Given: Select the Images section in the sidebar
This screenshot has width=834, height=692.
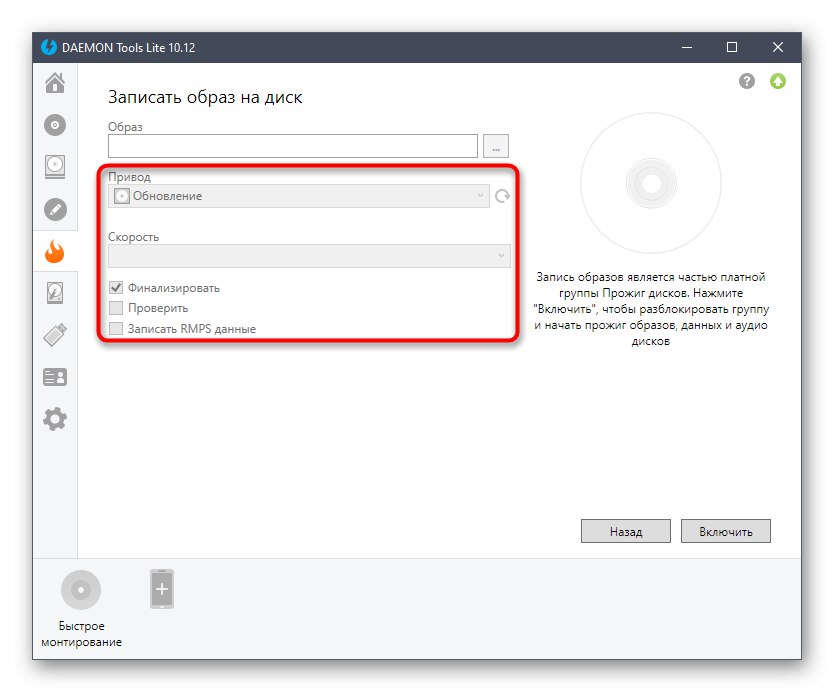Looking at the screenshot, I should 54,125.
